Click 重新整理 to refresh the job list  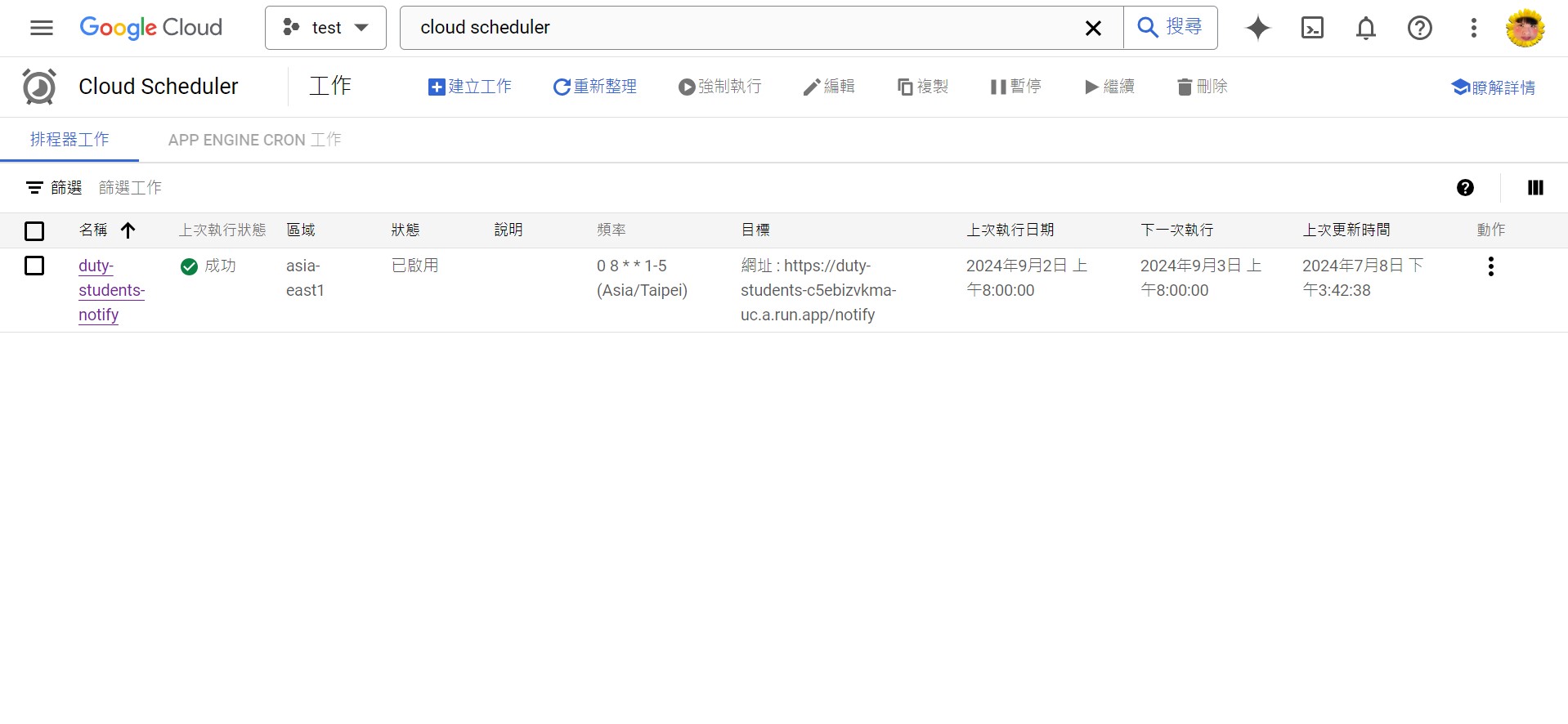(594, 87)
